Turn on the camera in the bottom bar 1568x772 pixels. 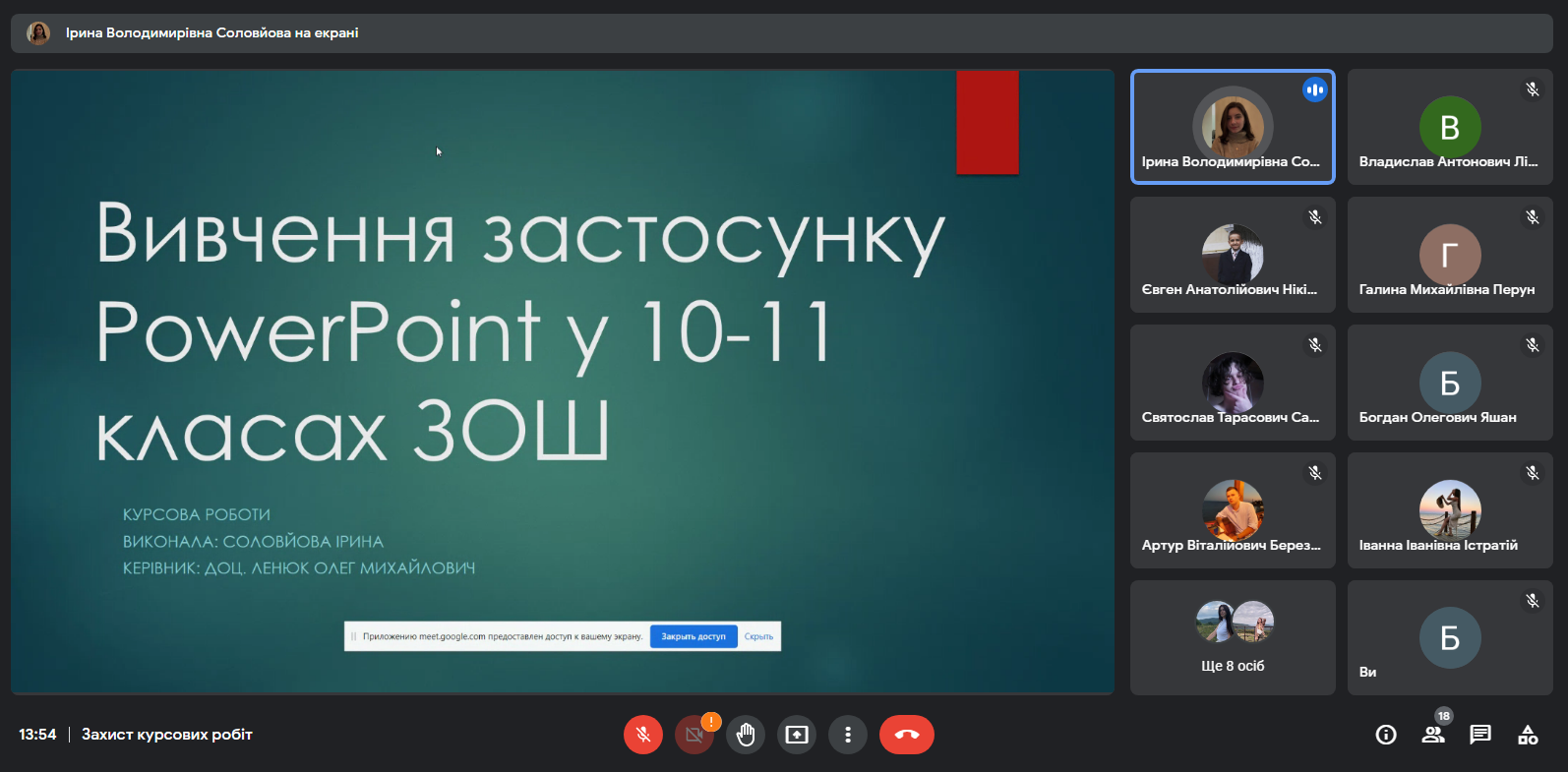[x=694, y=735]
